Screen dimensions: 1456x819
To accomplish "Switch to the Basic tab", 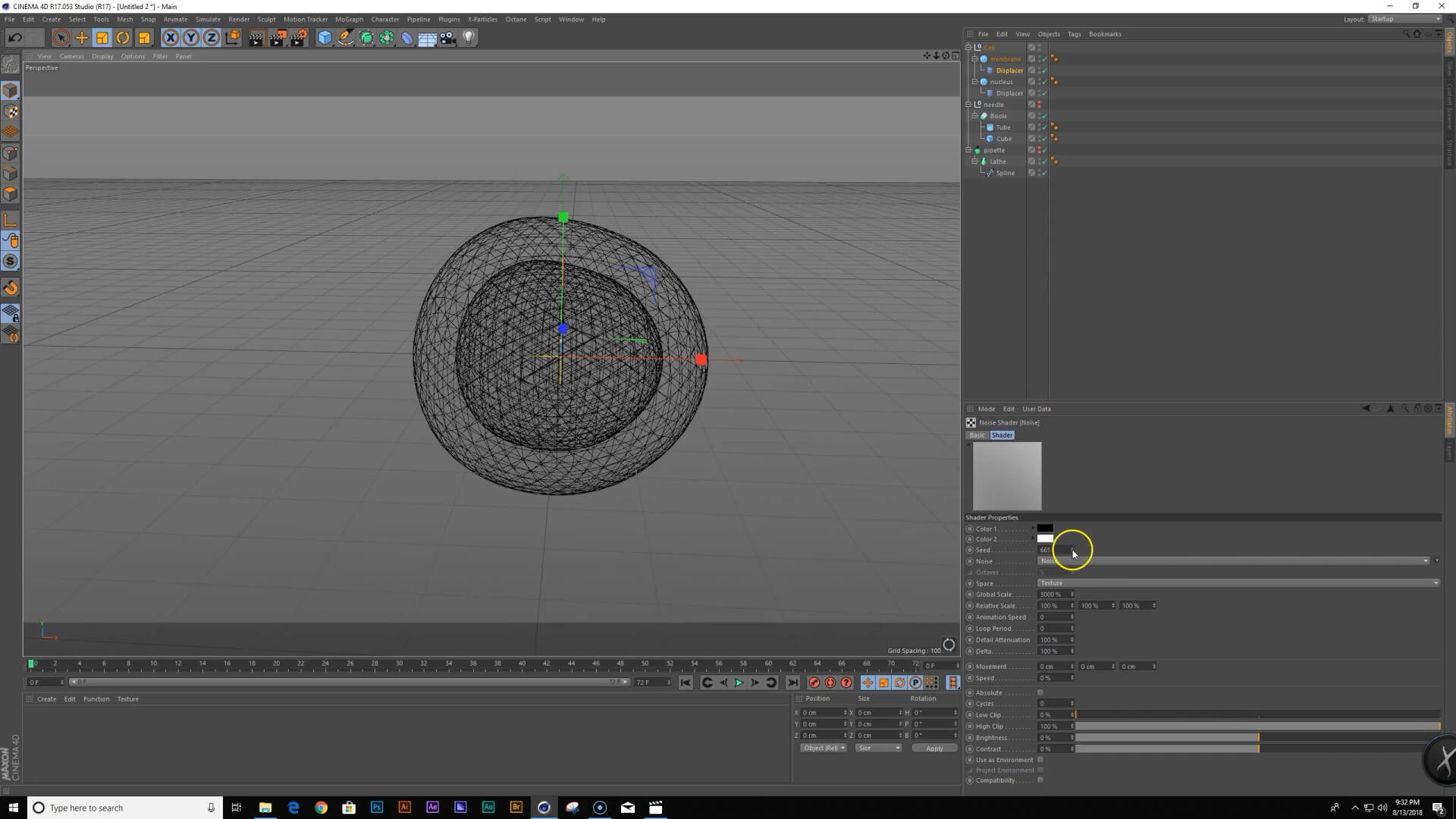I will [977, 435].
